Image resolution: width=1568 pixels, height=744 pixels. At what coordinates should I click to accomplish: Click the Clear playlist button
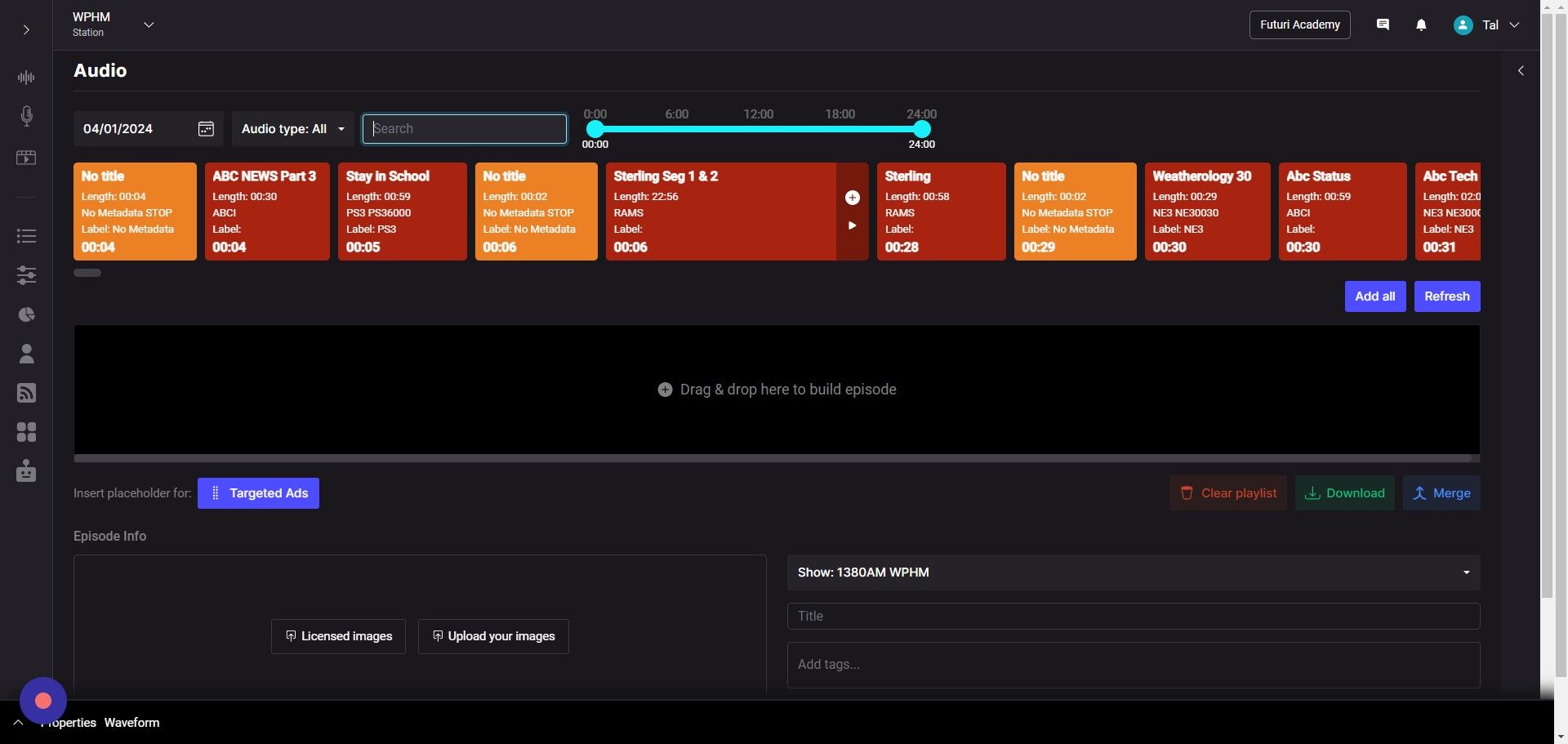coord(1227,493)
